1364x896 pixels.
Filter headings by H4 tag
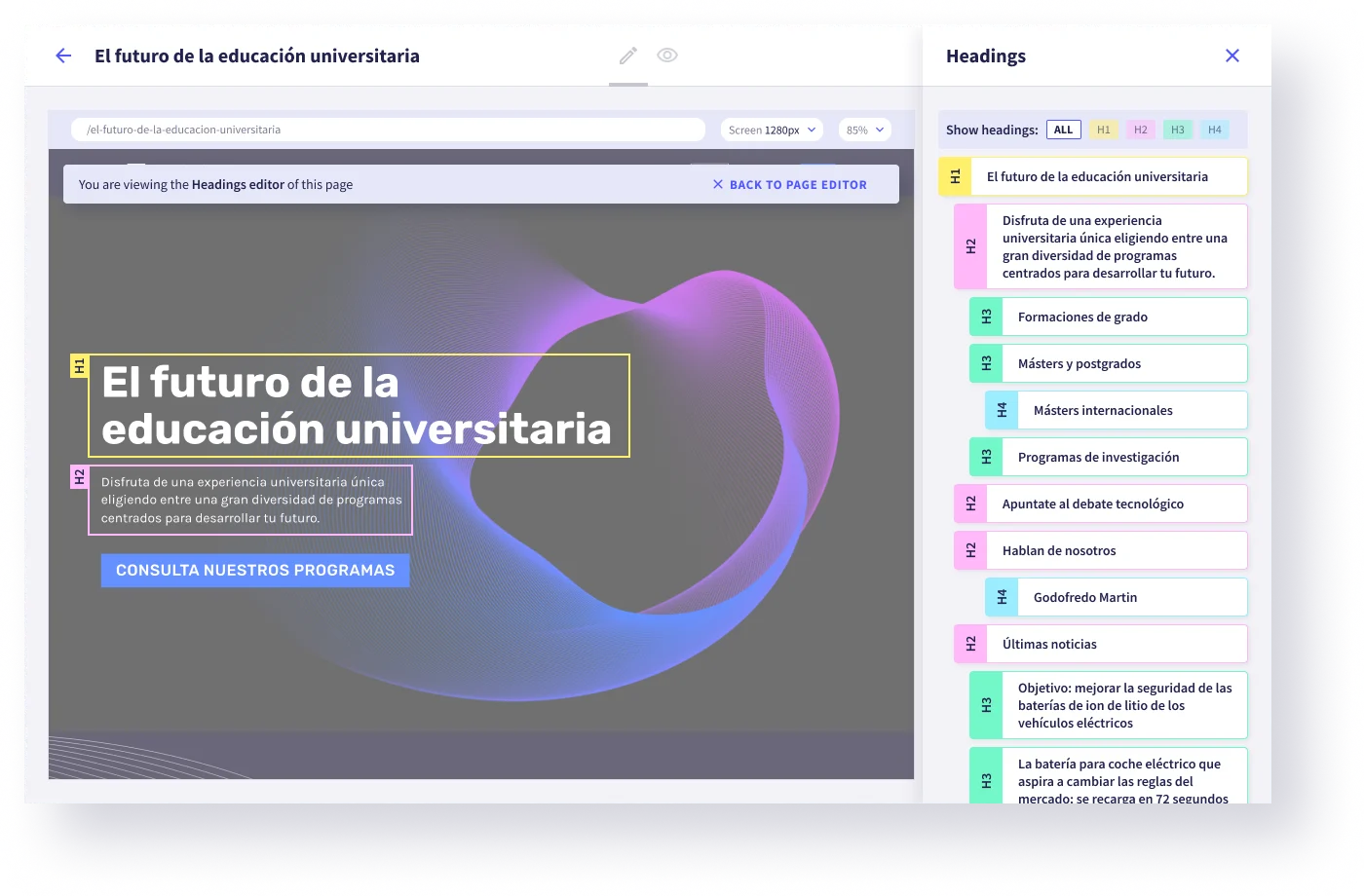1215,130
